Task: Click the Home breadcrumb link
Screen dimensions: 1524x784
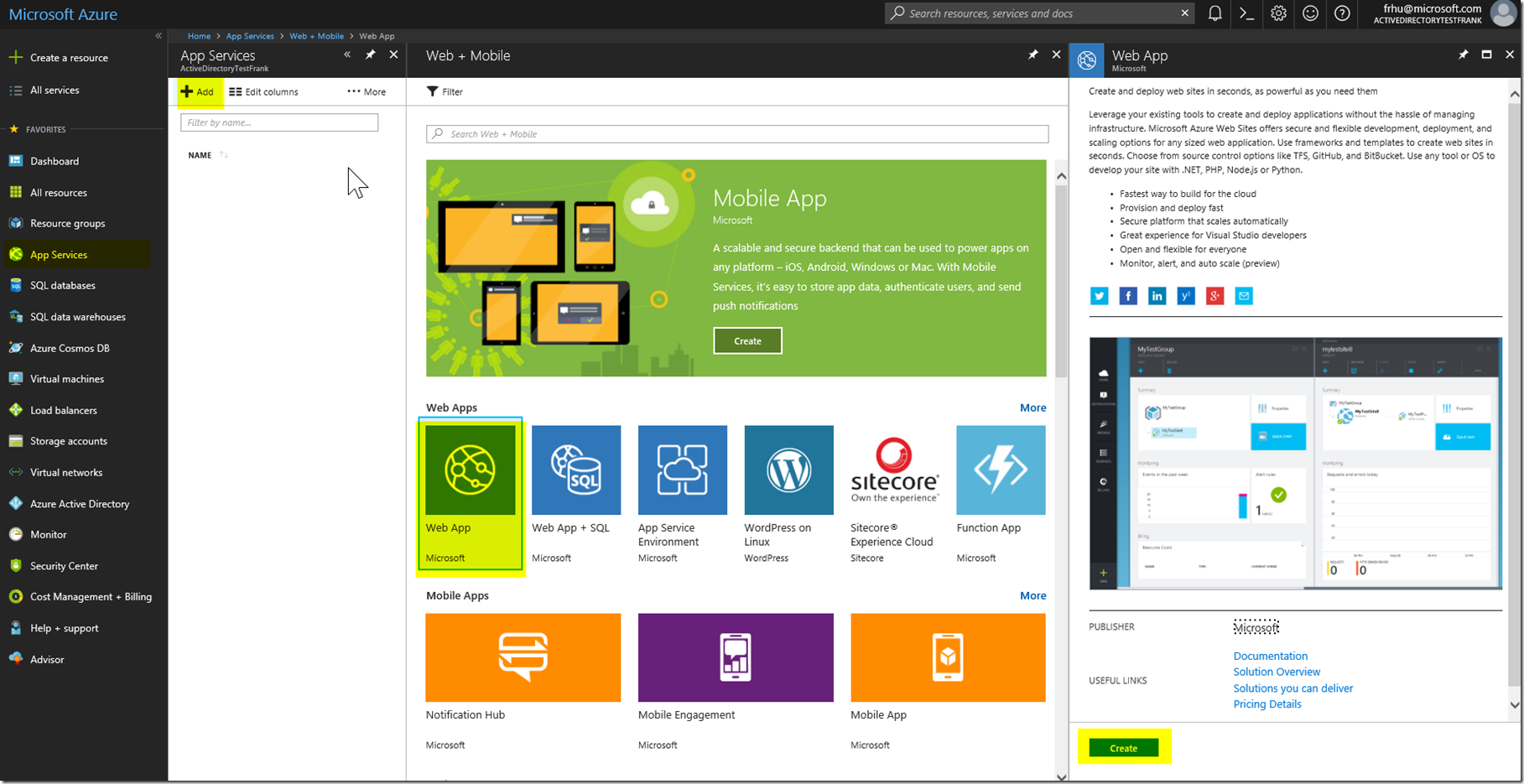Action: coord(199,36)
